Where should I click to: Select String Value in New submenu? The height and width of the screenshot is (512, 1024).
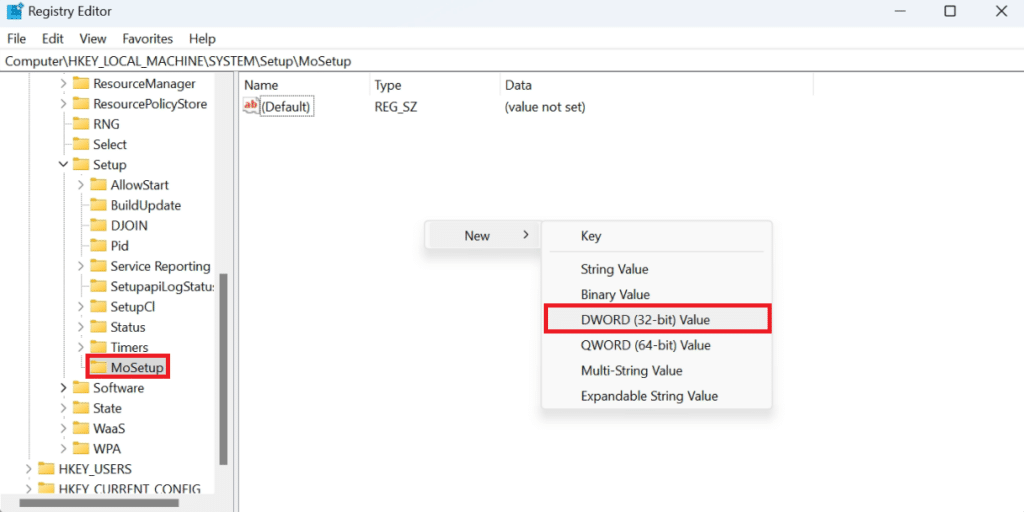pyautogui.click(x=614, y=269)
